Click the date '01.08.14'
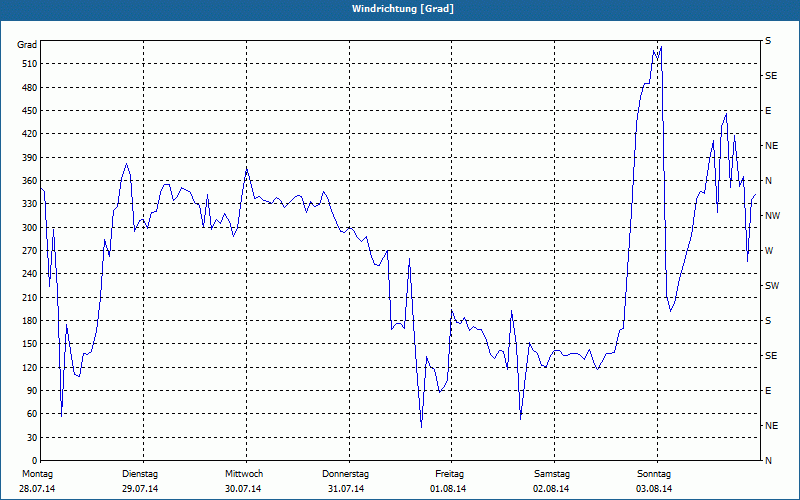This screenshot has height=500, width=800. point(448,489)
